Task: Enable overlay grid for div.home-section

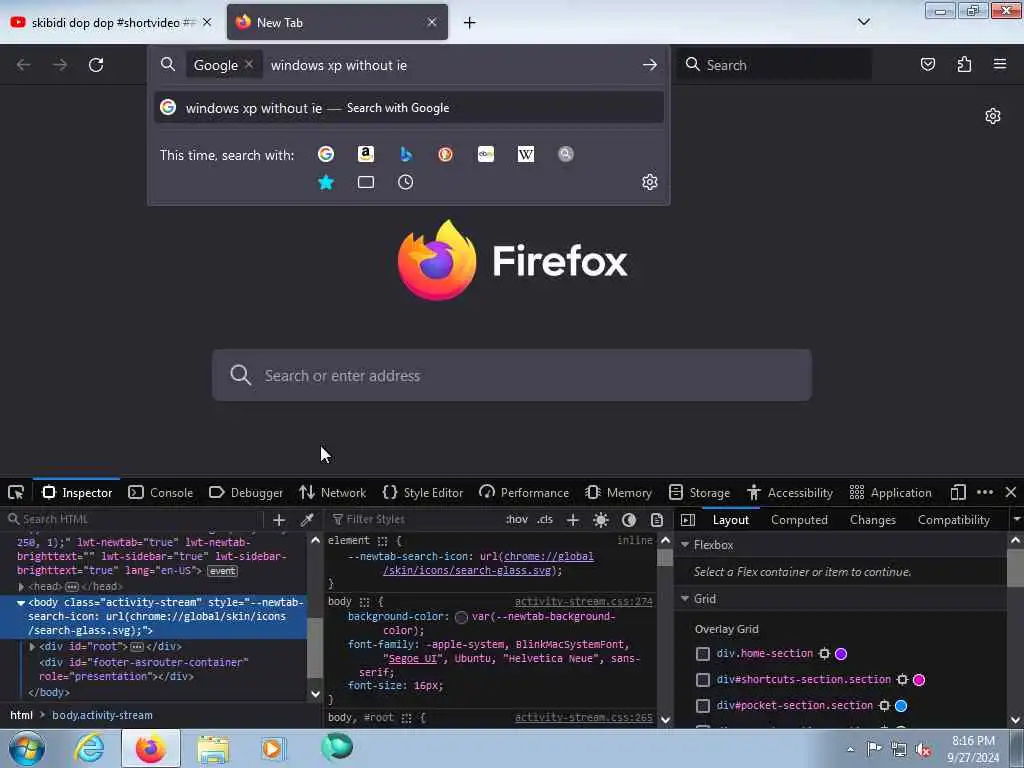Action: [703, 654]
